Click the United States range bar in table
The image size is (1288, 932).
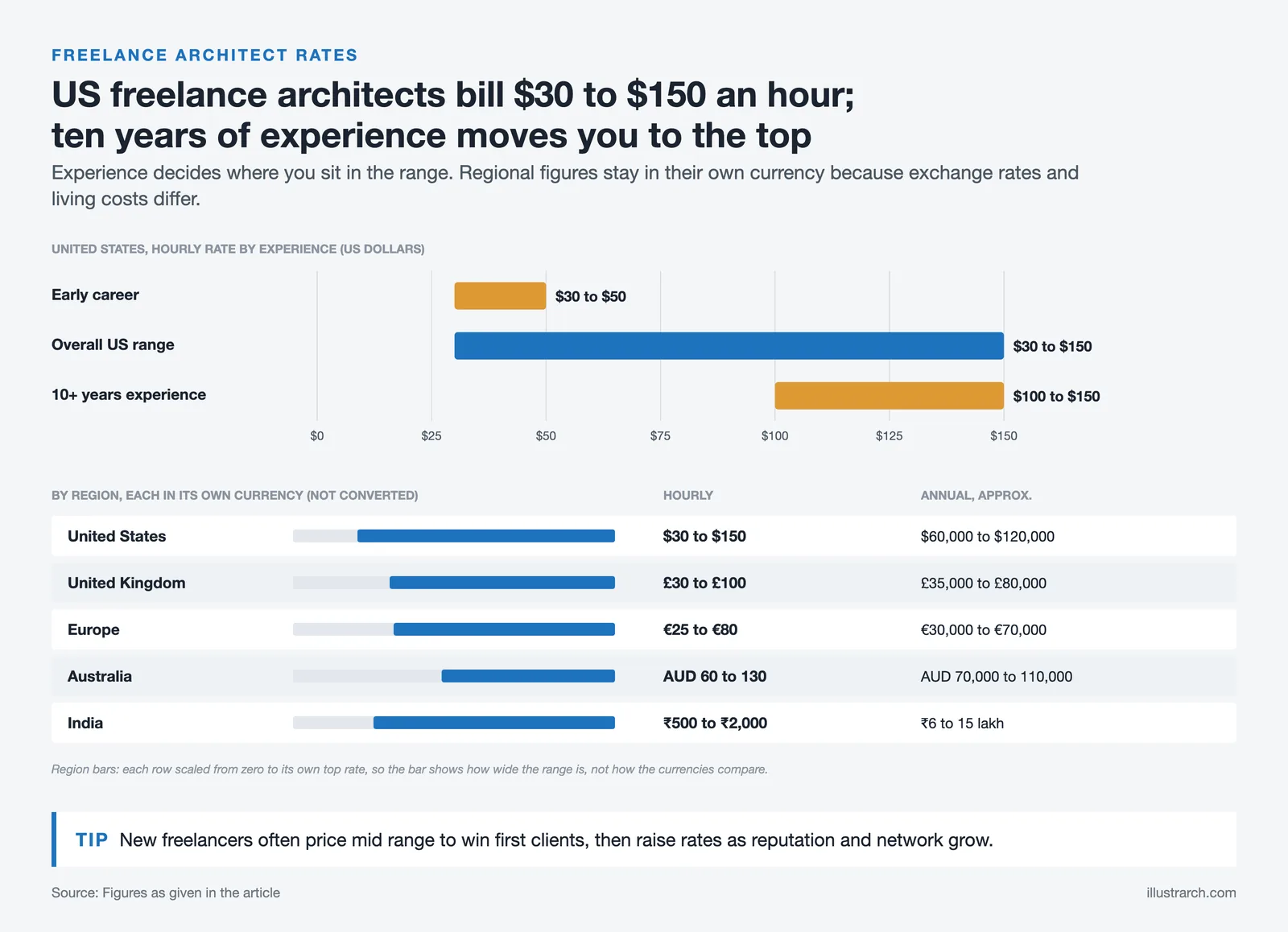486,536
